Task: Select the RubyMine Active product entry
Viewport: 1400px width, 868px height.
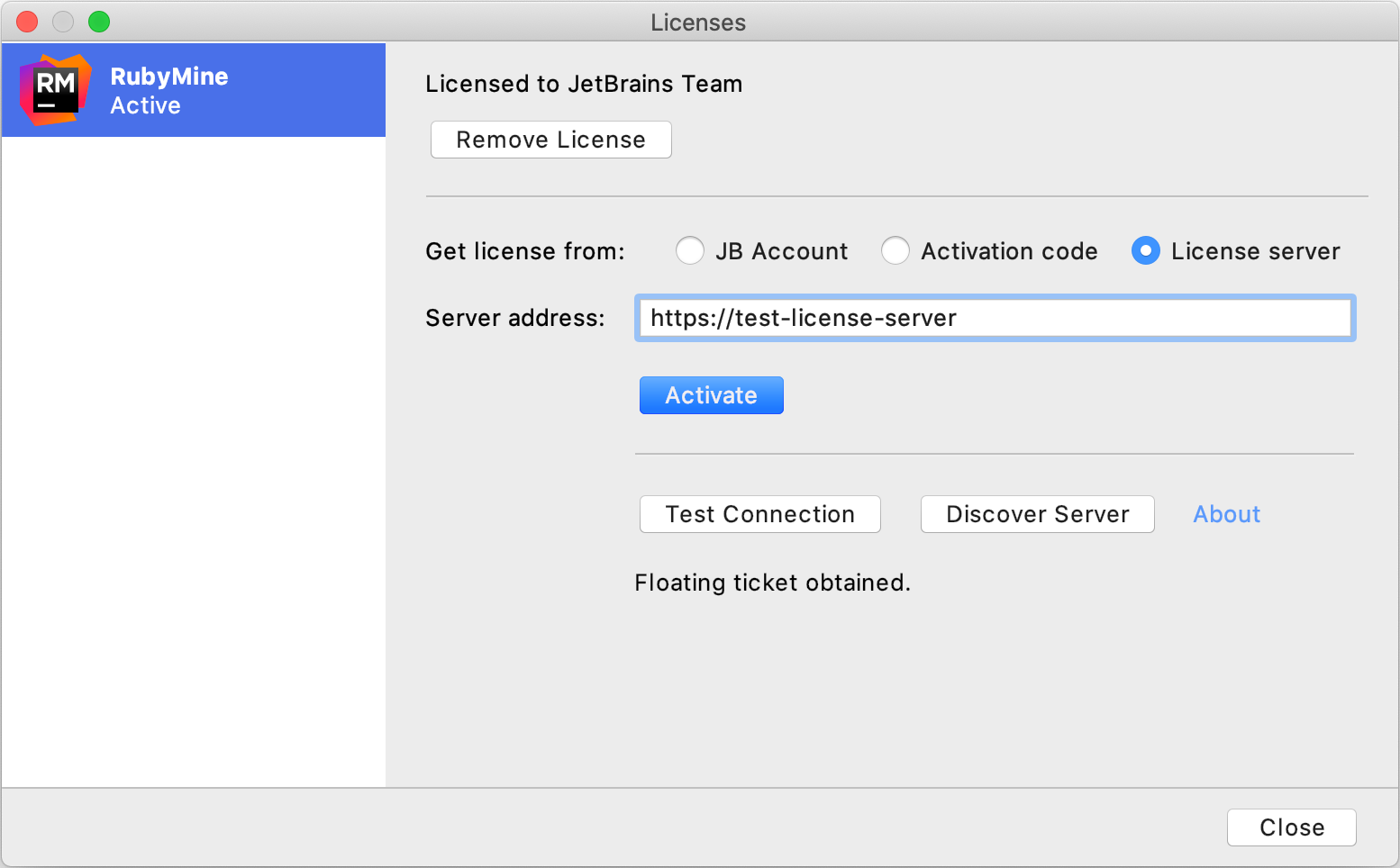Action: (x=194, y=90)
